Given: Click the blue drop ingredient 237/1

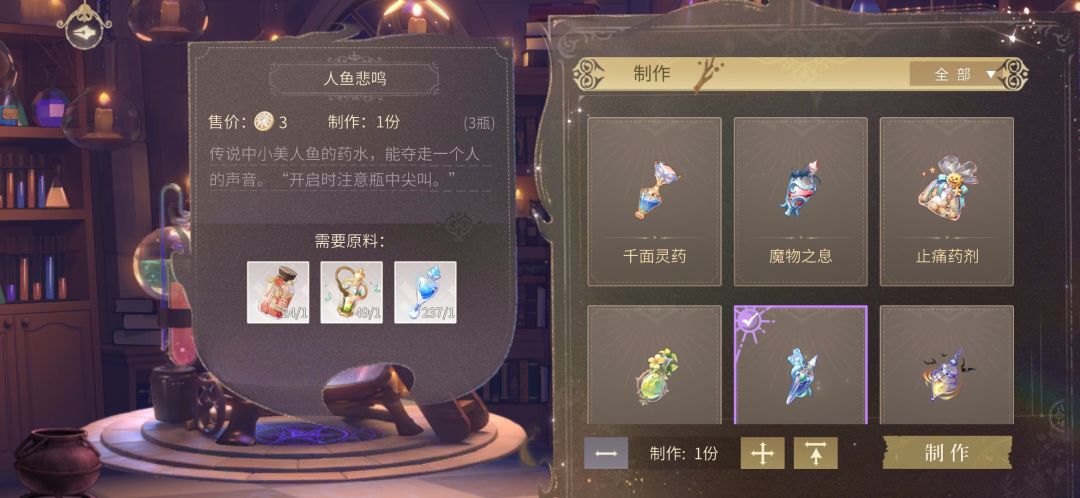Looking at the screenshot, I should pos(425,293).
